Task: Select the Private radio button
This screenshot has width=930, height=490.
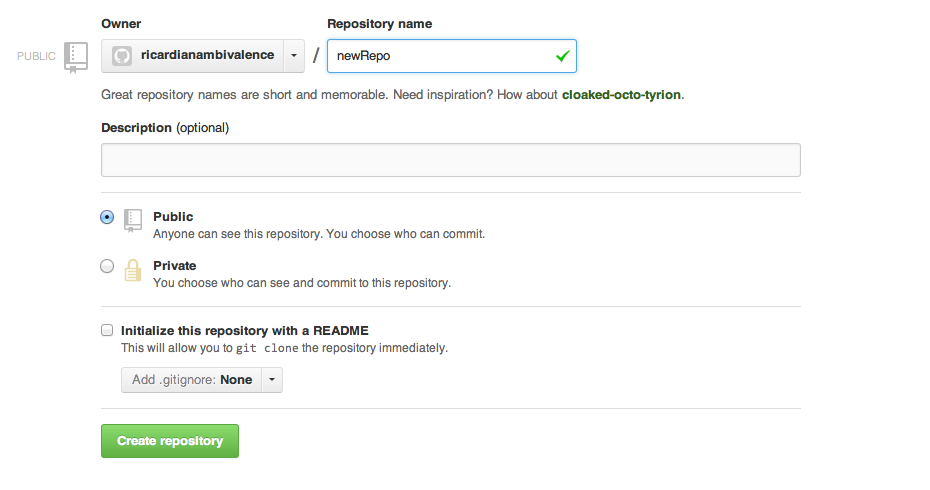Action: coord(107,266)
